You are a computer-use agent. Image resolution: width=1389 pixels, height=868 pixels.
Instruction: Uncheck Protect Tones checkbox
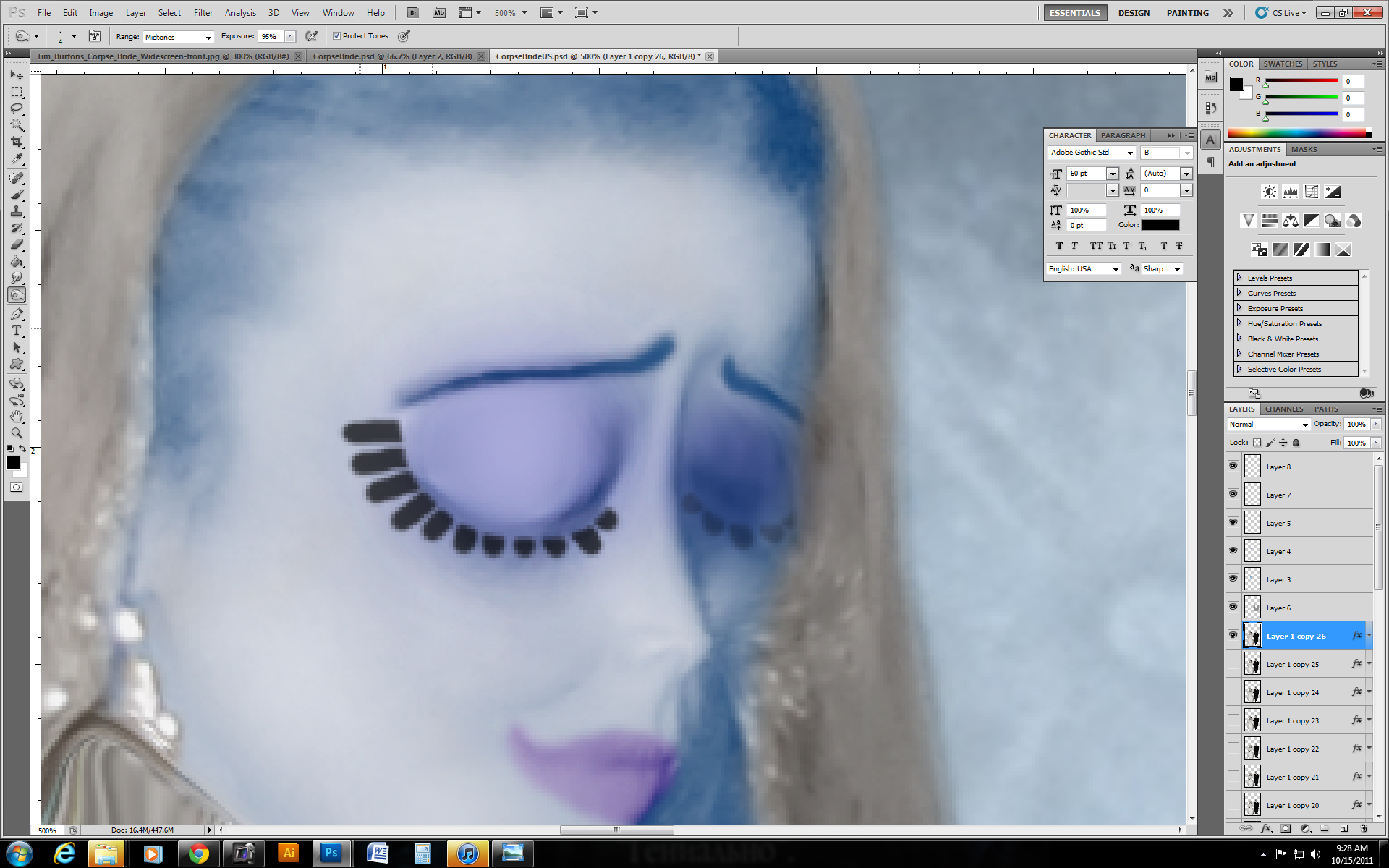tap(336, 36)
